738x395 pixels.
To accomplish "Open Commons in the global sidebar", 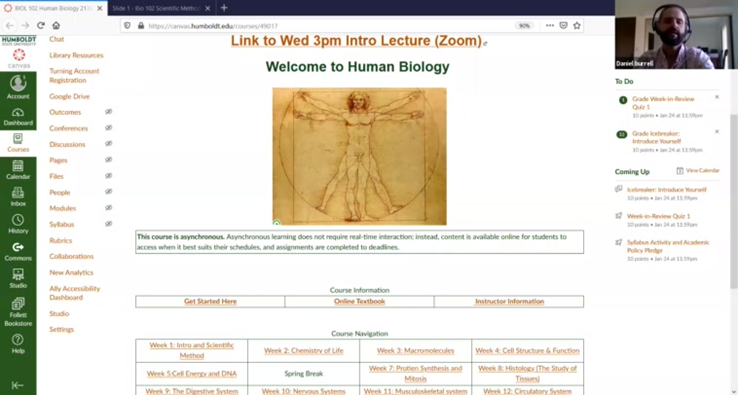I will (18, 252).
